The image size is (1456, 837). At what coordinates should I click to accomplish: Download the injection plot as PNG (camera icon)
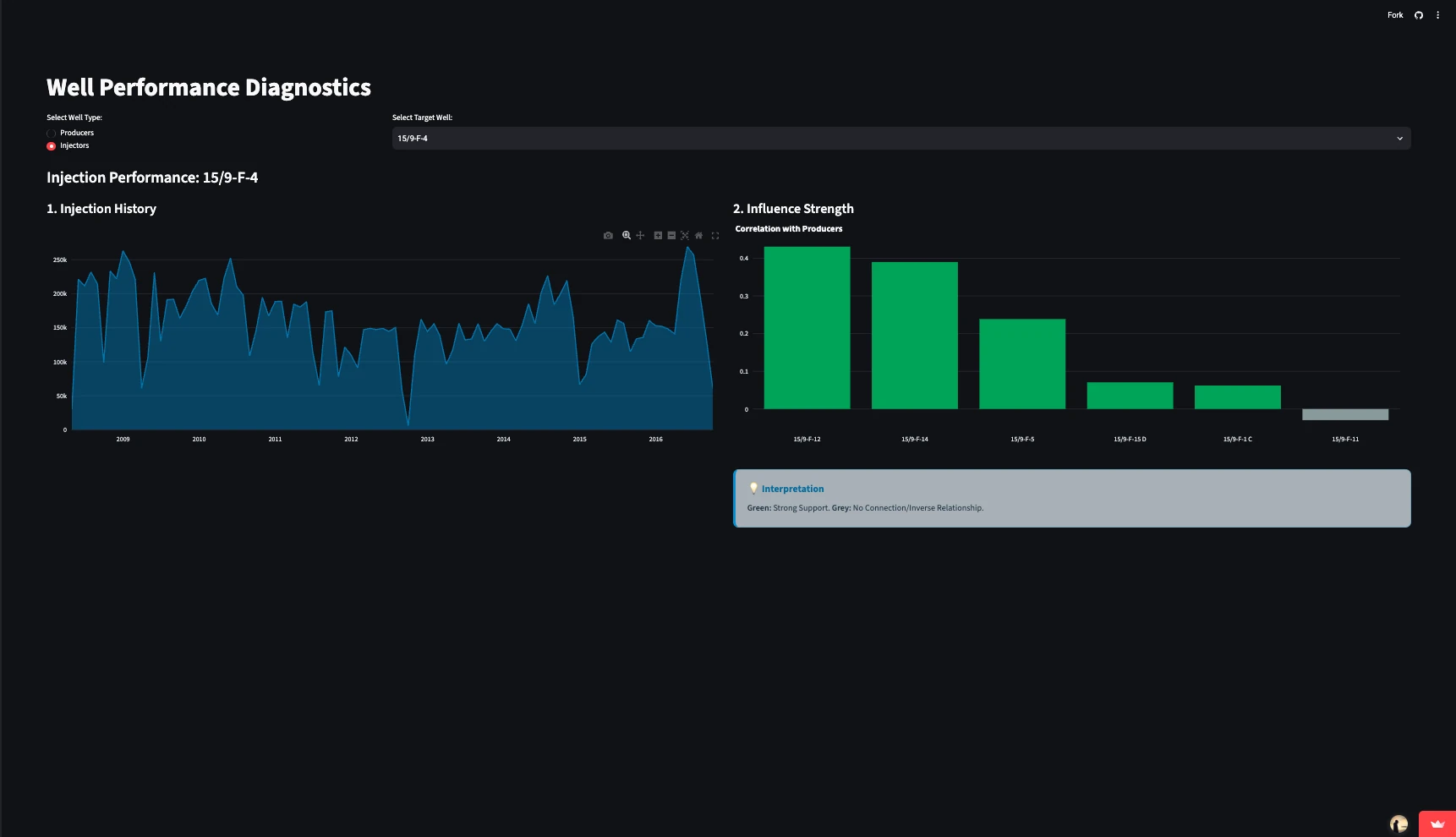[x=608, y=236]
